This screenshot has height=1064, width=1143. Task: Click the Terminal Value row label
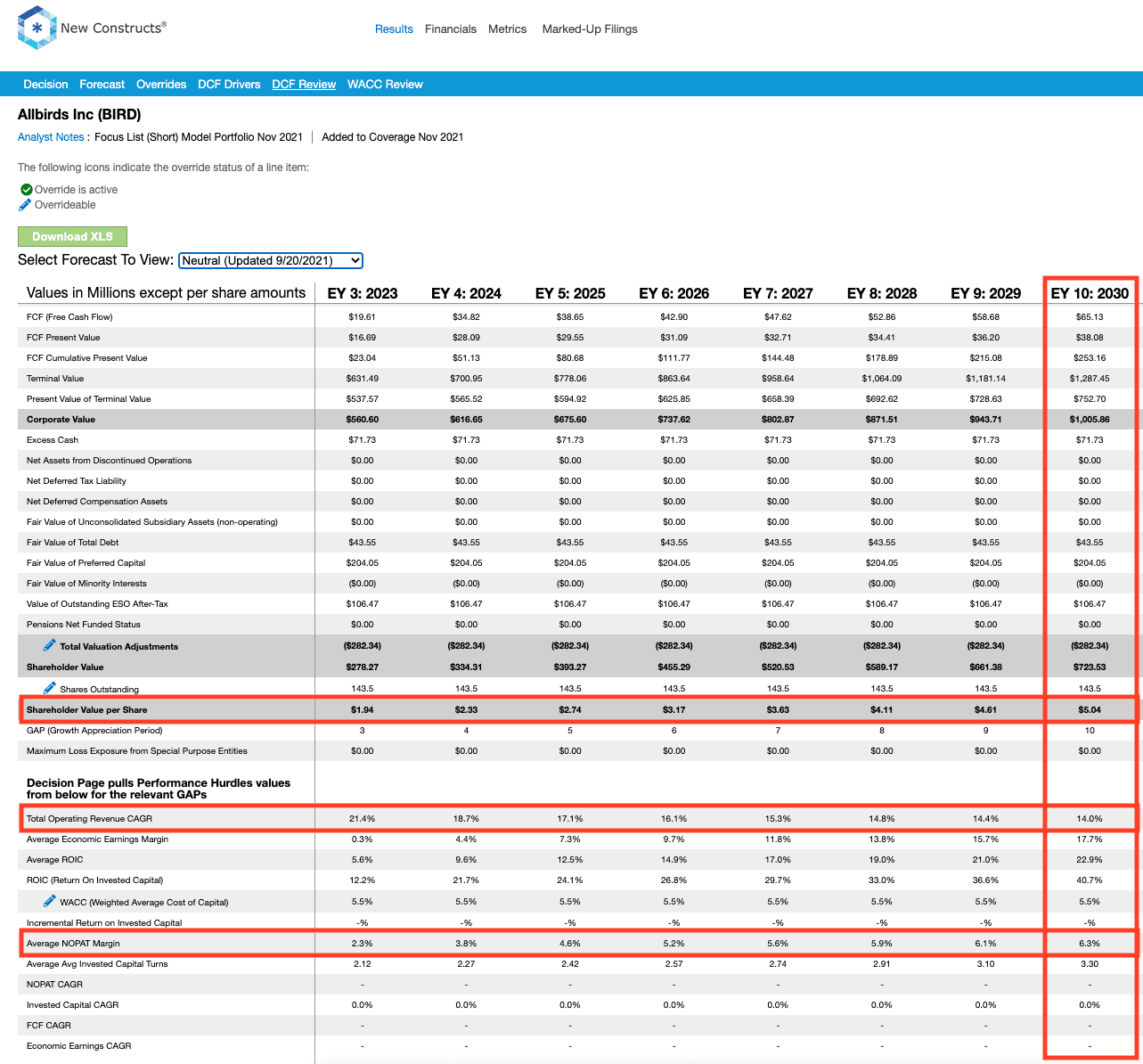click(x=55, y=379)
